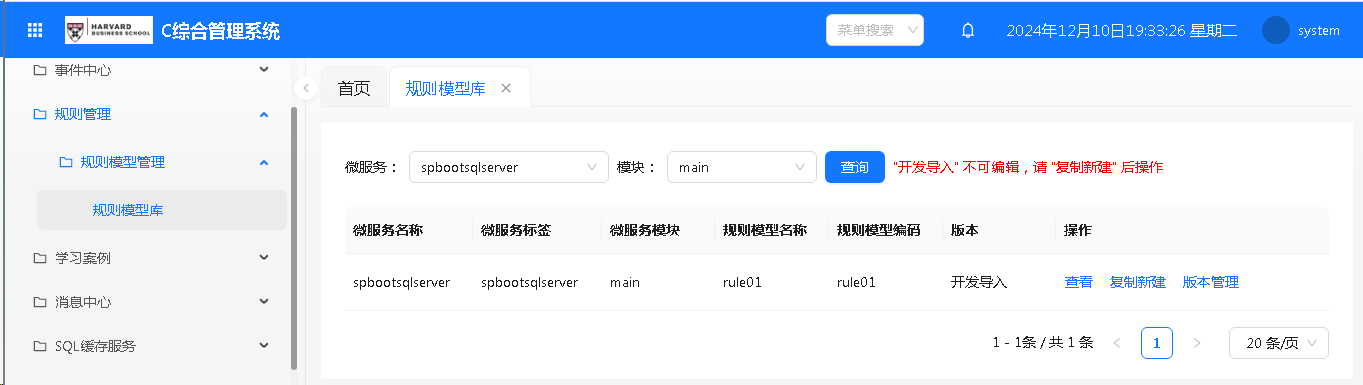Click the previous page arrow
This screenshot has height=385, width=1363.
[x=1117, y=343]
